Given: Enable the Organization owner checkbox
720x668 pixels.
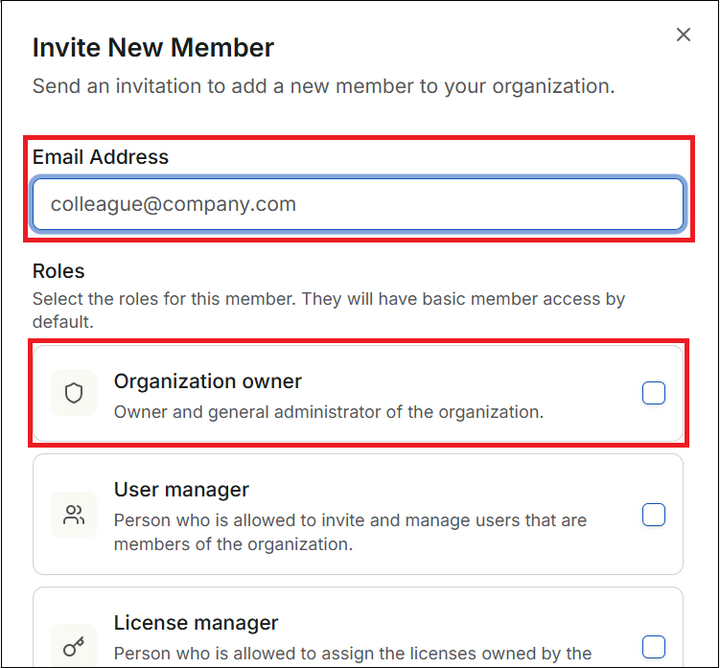Looking at the screenshot, I should [653, 393].
